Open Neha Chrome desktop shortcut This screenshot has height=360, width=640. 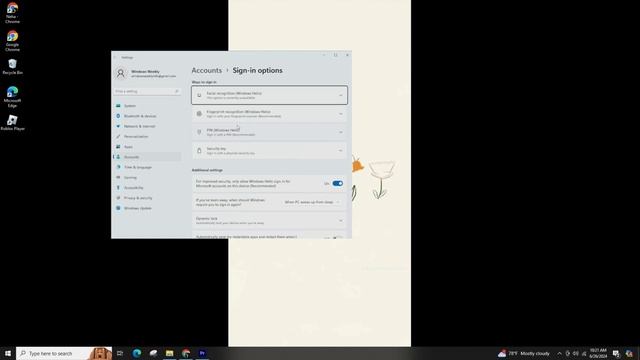coord(12,13)
